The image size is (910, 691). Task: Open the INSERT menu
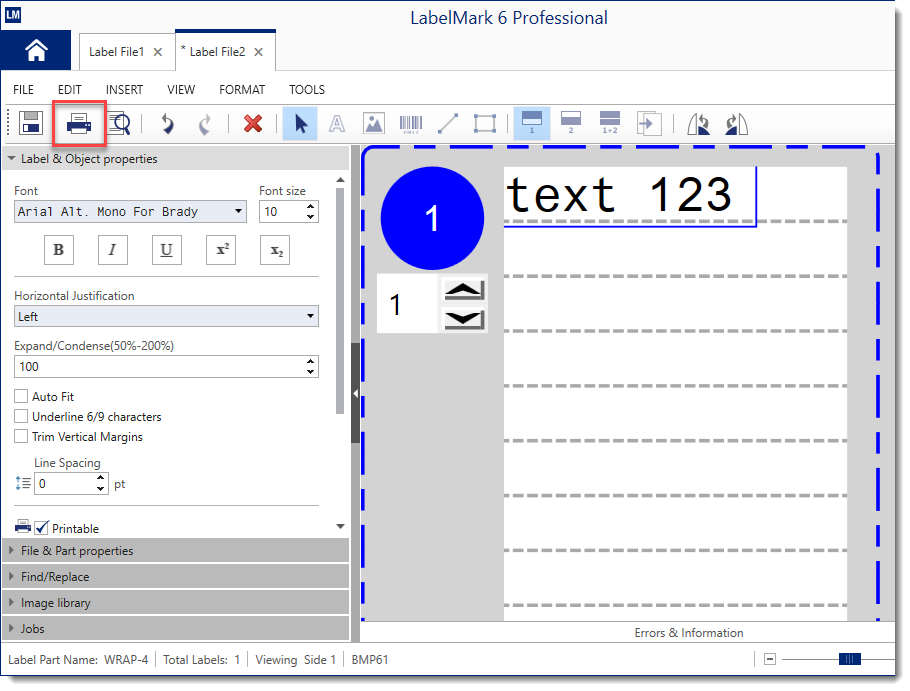tap(124, 89)
